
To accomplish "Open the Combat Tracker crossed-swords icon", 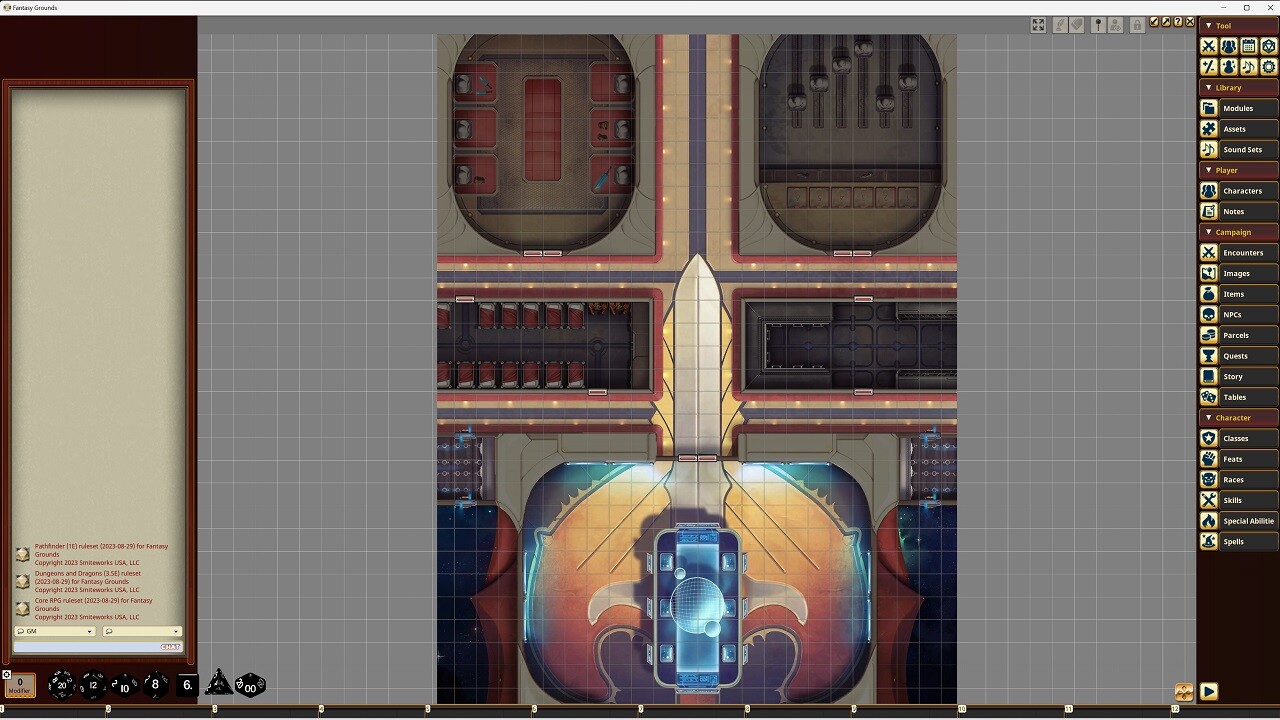I will coord(1208,46).
